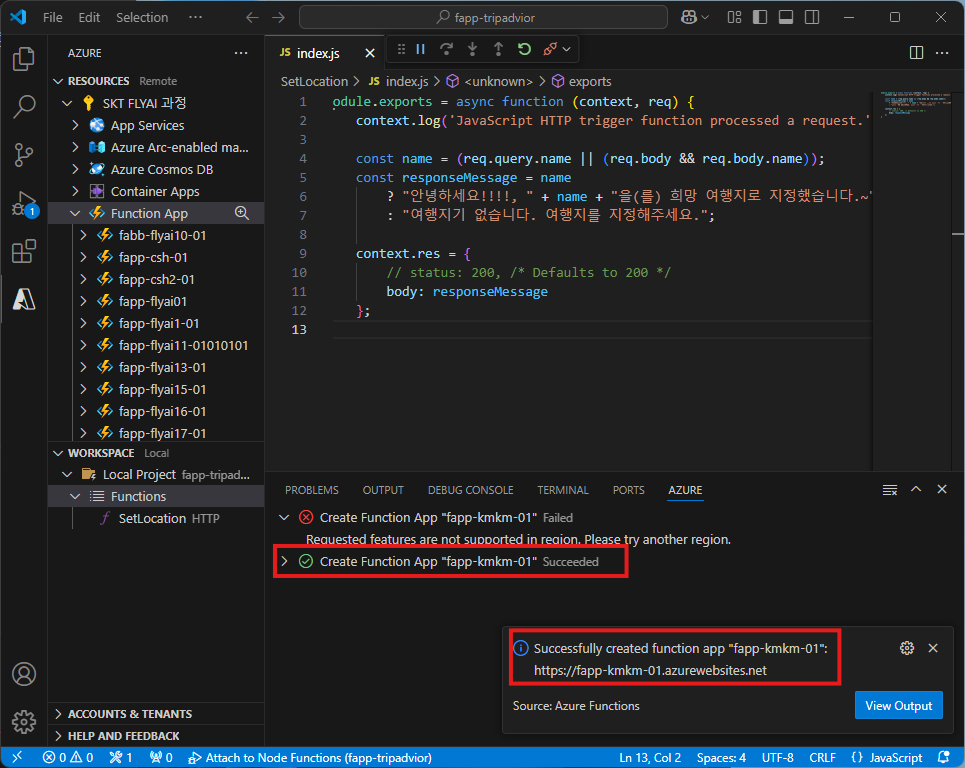The height and width of the screenshot is (768, 965).
Task: Expand the Azure Cosmos DB node
Action: [x=75, y=169]
